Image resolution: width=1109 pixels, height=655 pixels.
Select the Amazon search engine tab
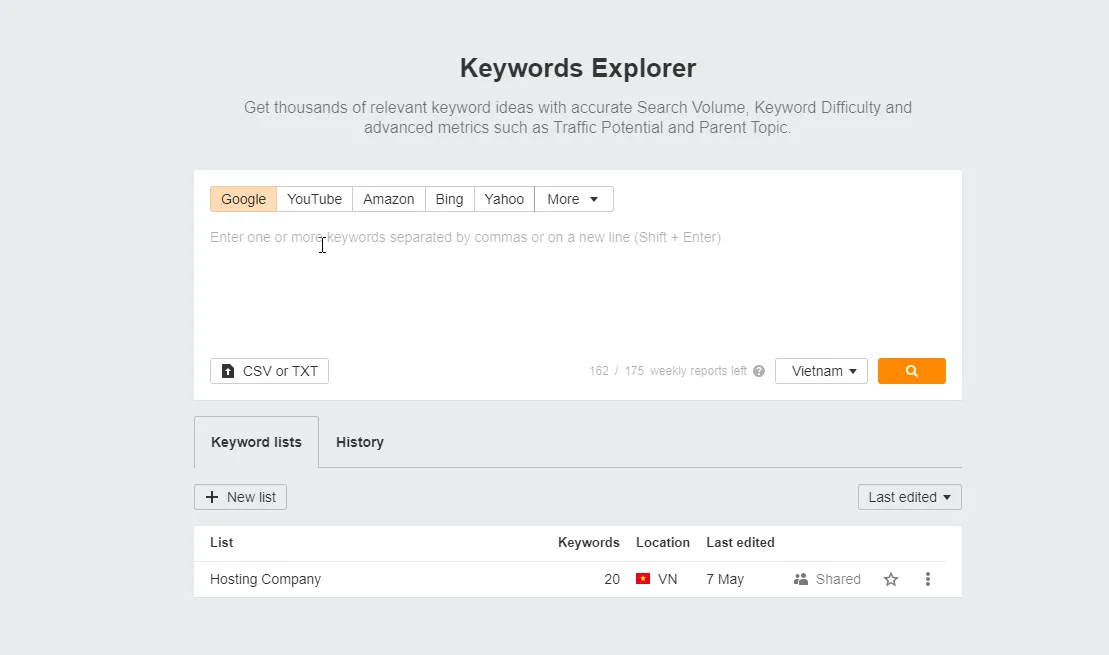click(x=388, y=199)
